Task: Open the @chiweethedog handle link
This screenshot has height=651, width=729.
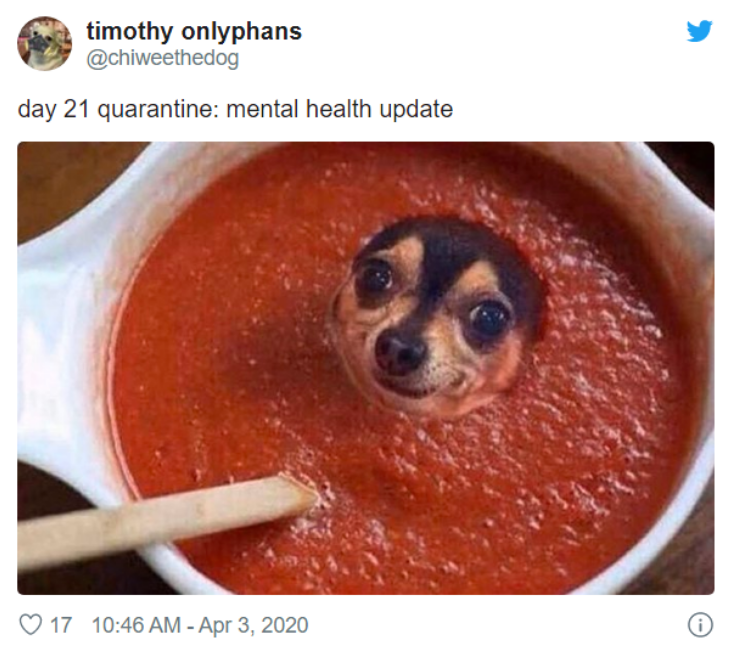Action: [163, 59]
